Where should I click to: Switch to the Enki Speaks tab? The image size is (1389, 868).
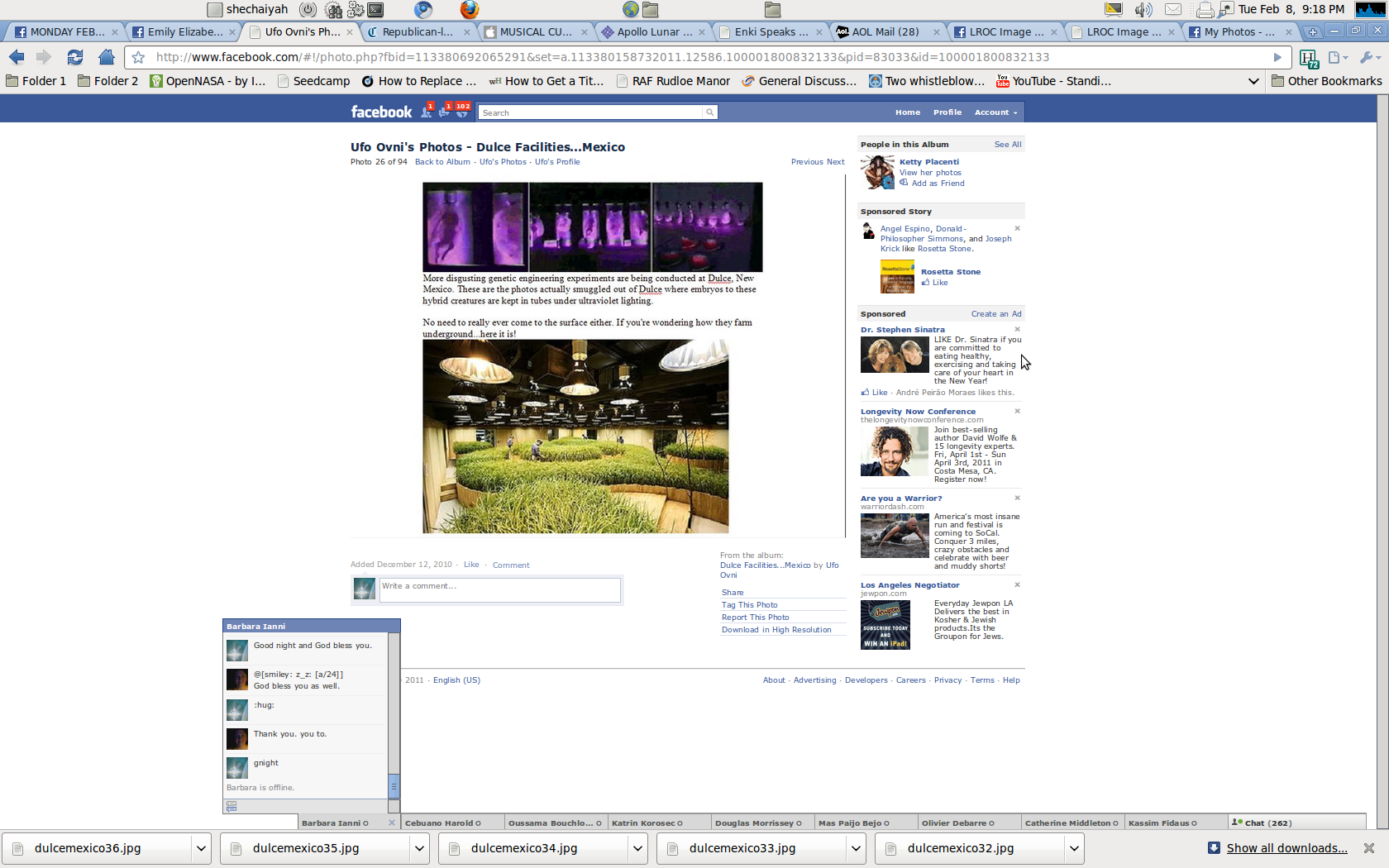765,31
